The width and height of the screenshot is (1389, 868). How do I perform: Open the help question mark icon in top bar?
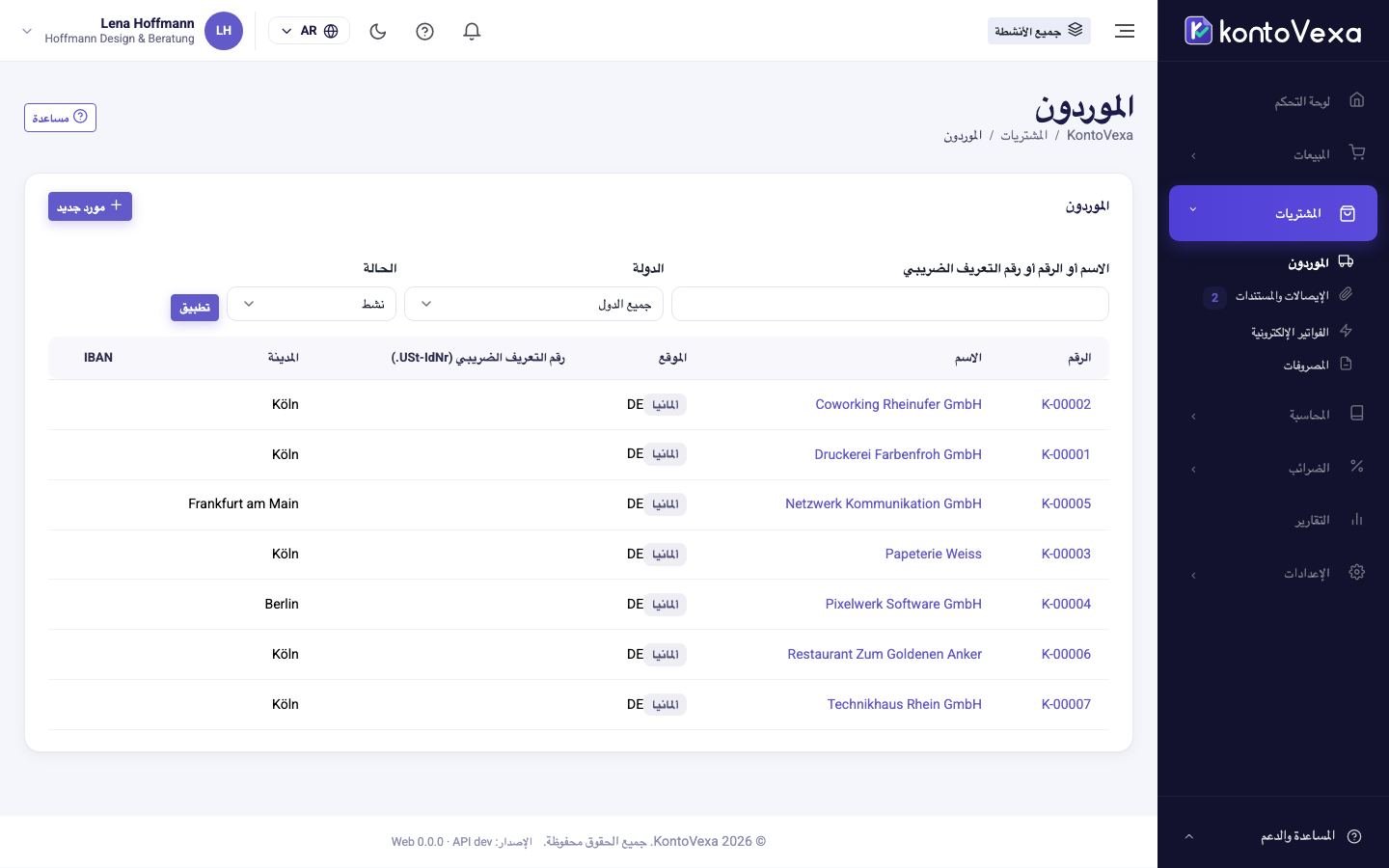coord(424,31)
